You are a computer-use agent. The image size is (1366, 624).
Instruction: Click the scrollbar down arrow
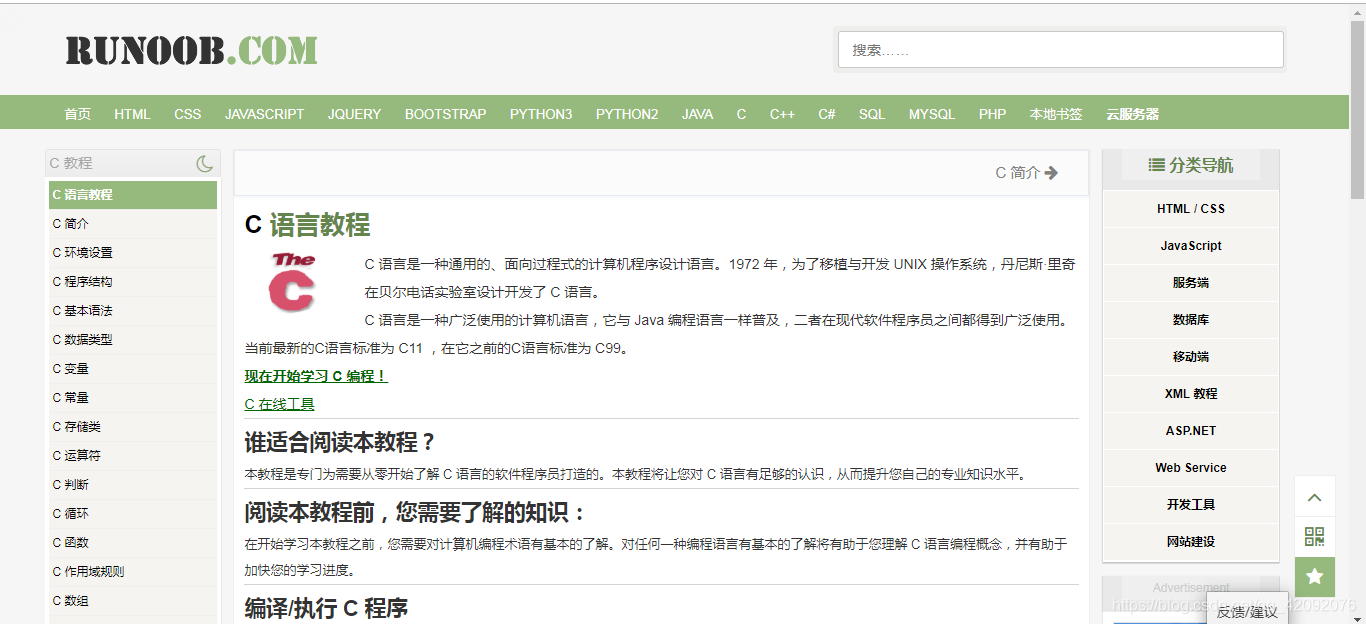(x=1359, y=617)
